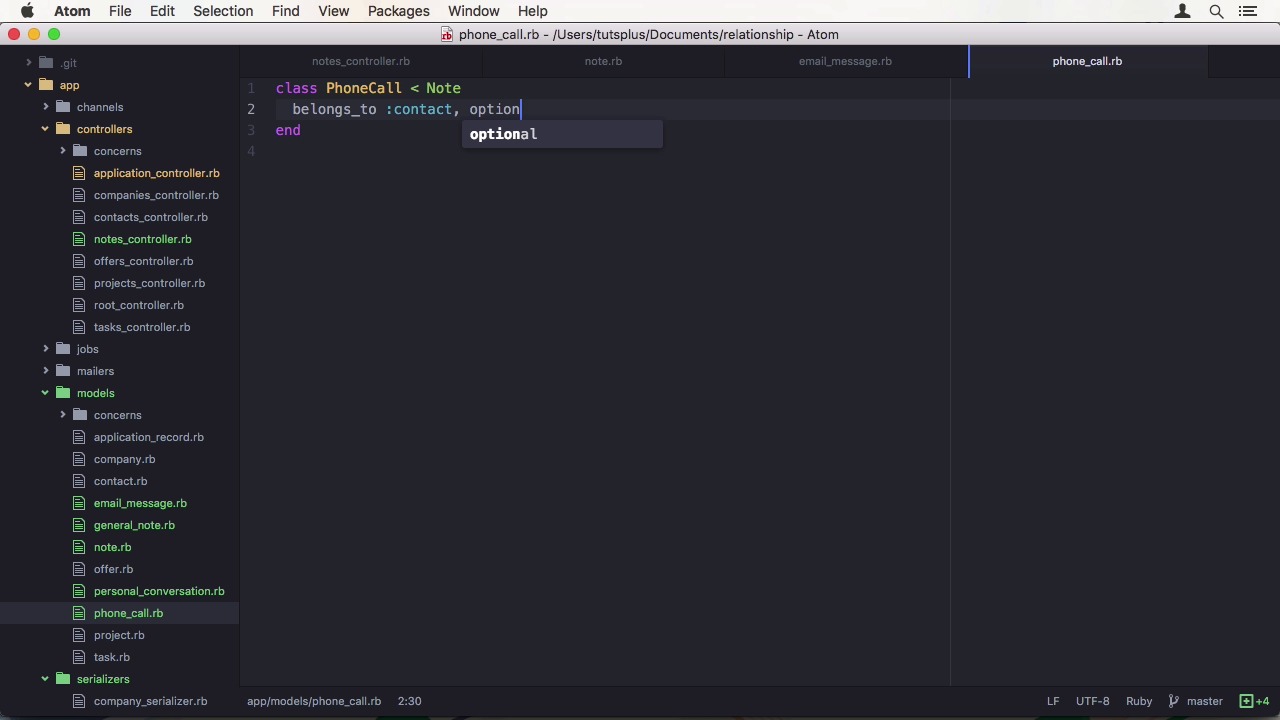Switch to the notes_controller.rb tab
This screenshot has height=720, width=1280.
(361, 61)
